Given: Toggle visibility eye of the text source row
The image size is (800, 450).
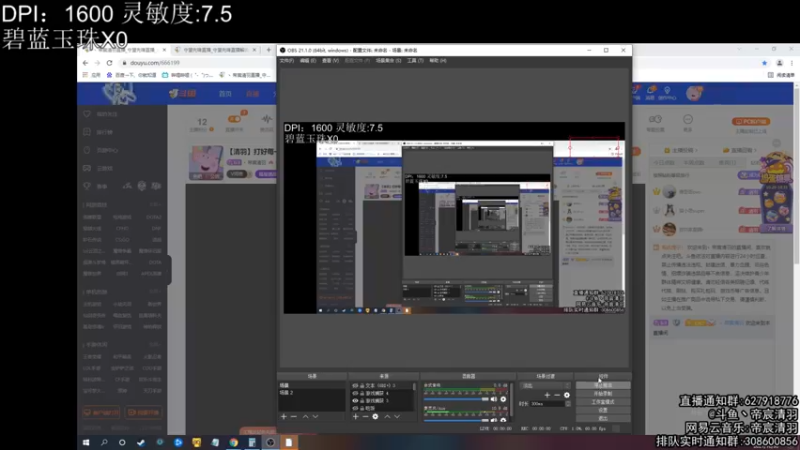Looking at the screenshot, I should coord(355,386).
